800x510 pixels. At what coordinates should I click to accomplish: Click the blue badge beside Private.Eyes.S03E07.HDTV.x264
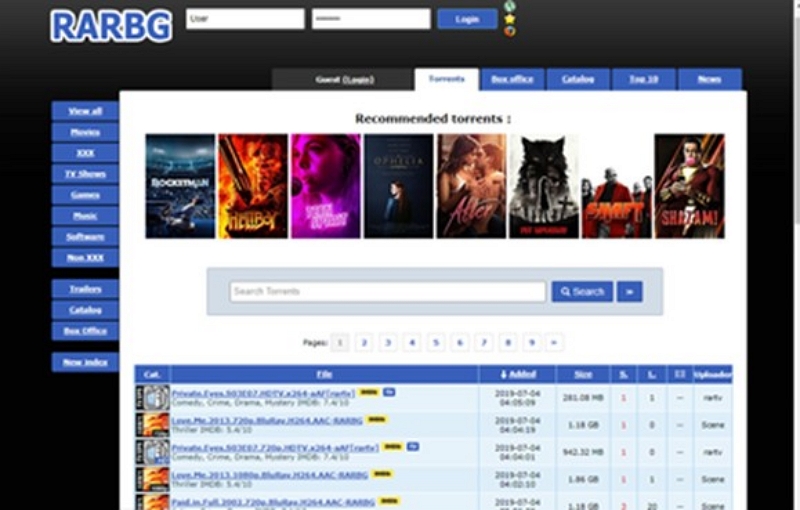[389, 392]
